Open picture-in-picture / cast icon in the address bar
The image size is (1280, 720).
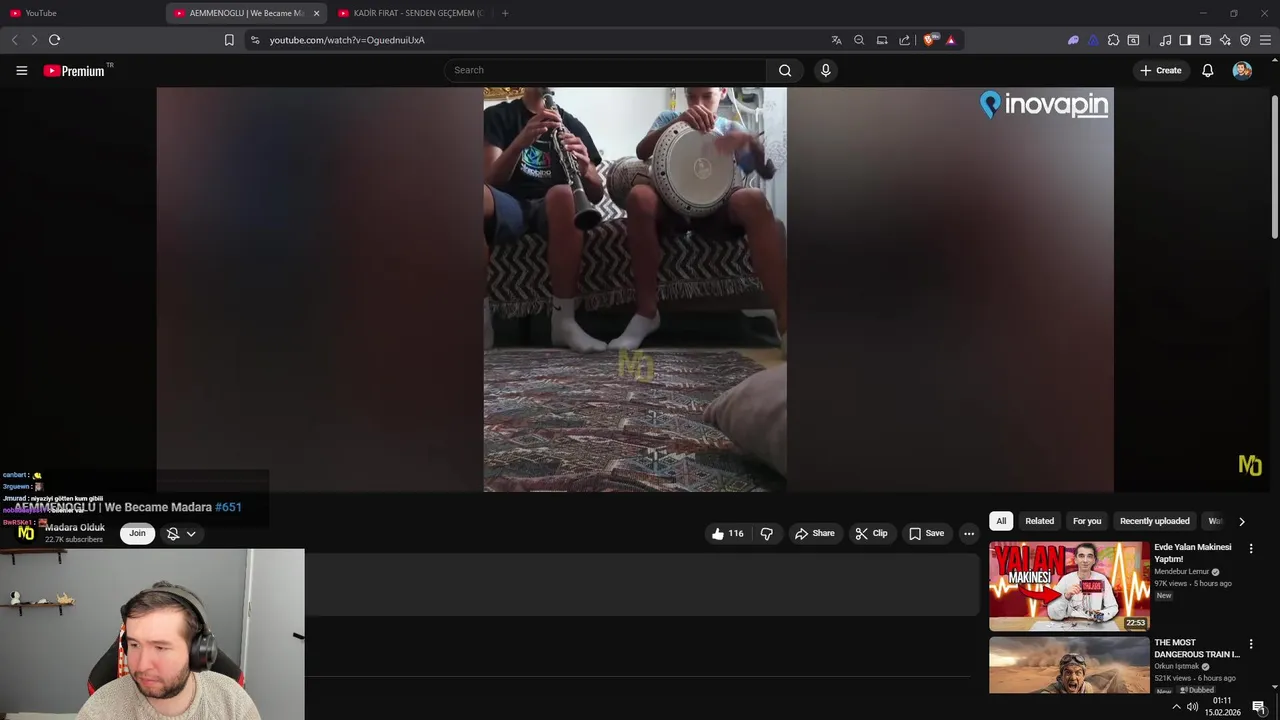click(882, 40)
